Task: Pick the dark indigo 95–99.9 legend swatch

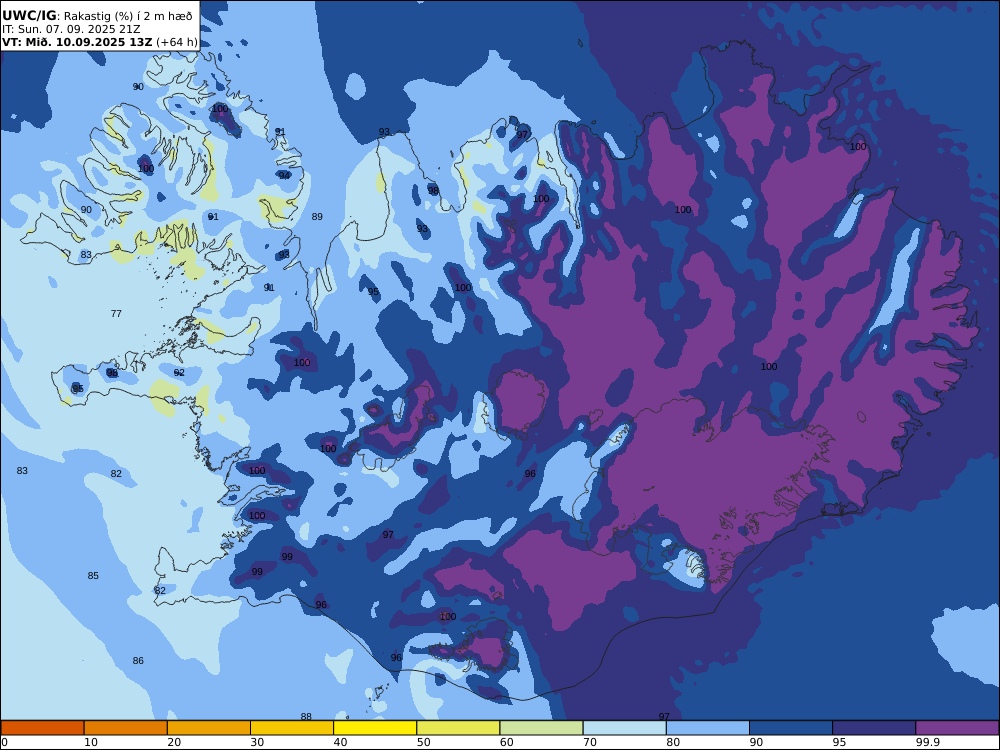Action: (874, 728)
